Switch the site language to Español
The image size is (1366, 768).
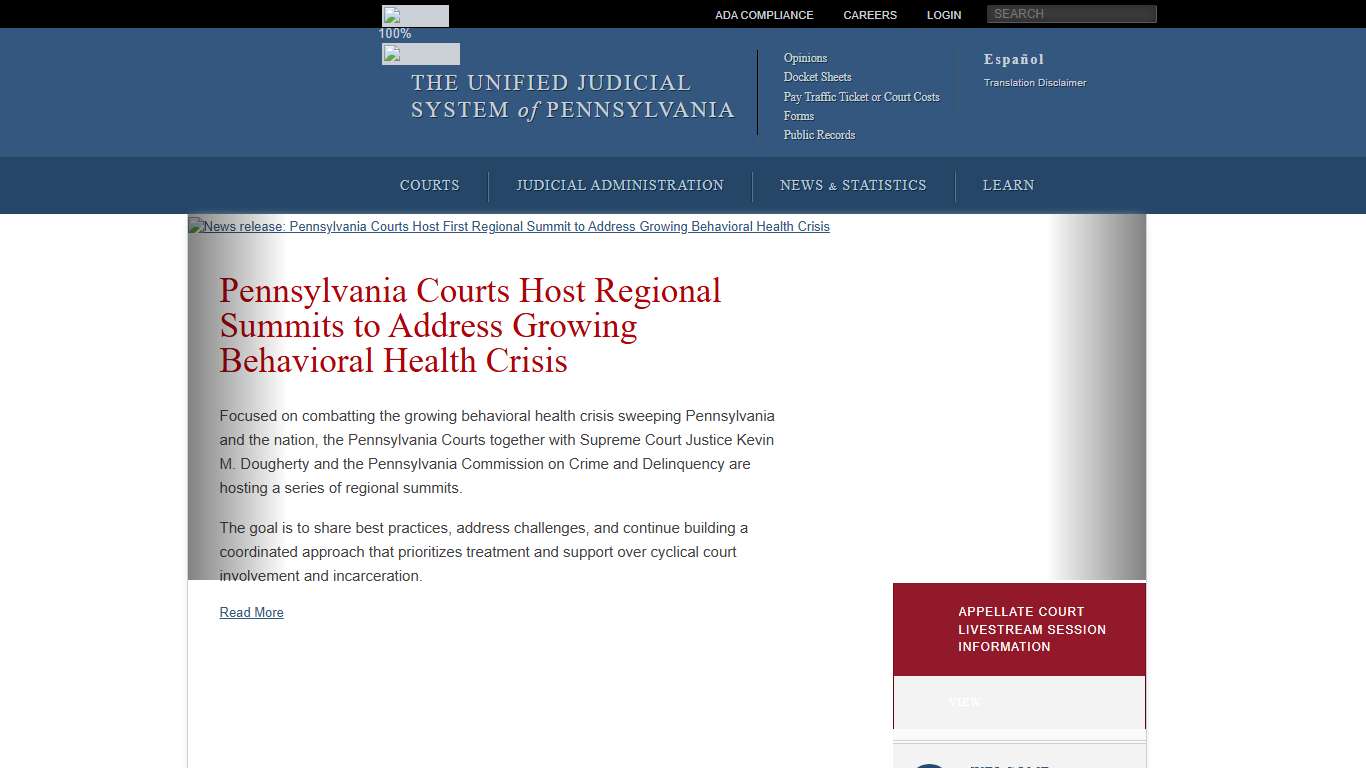point(1013,59)
